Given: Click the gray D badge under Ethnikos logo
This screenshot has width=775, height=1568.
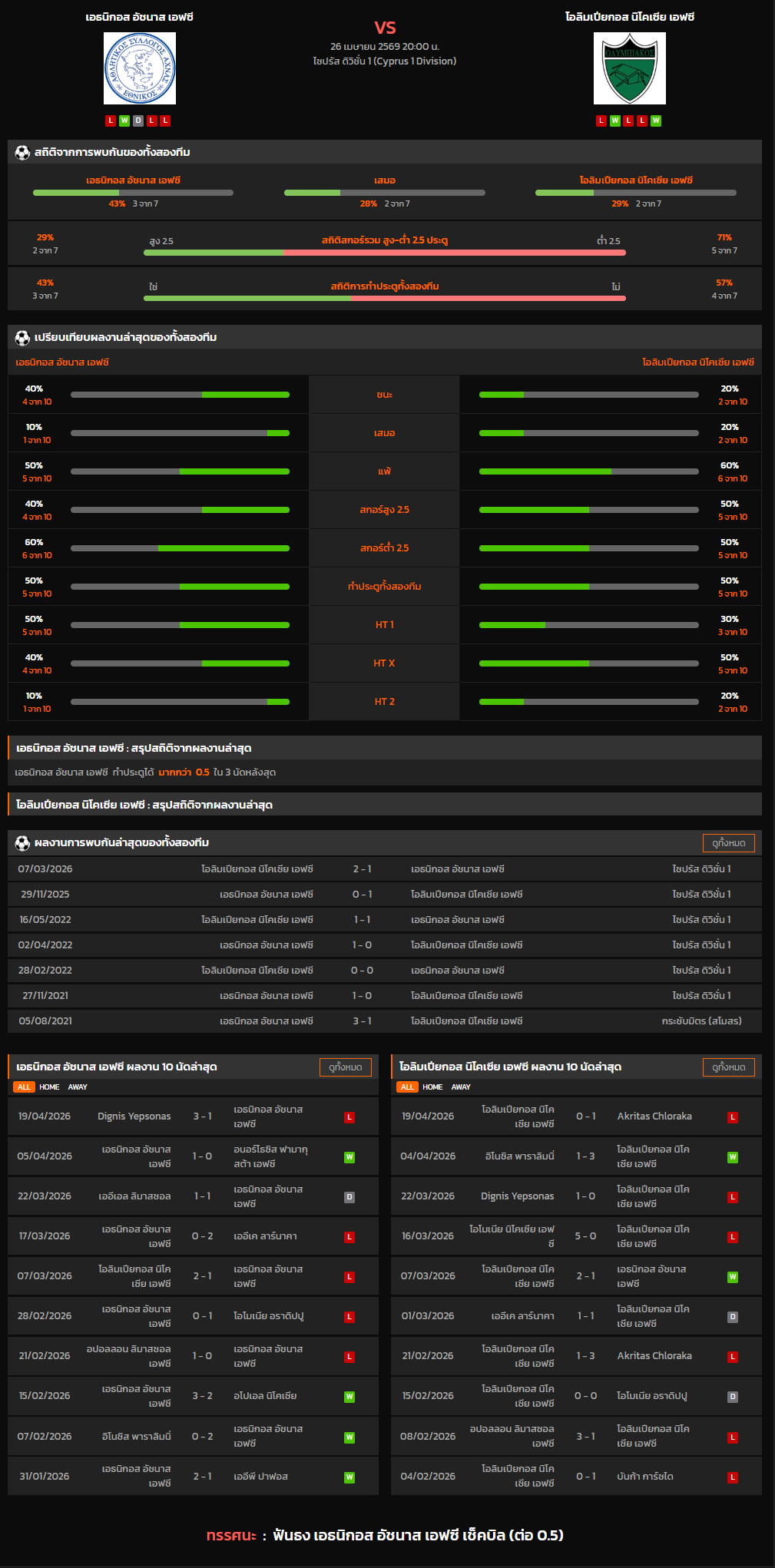Looking at the screenshot, I should [x=138, y=121].
